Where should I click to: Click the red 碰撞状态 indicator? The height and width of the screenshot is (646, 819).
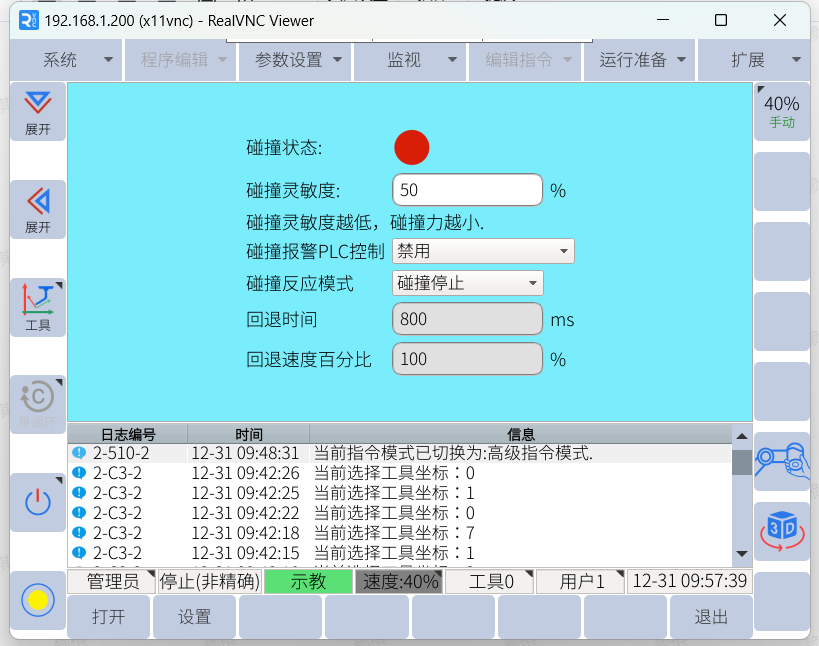pyautogui.click(x=411, y=147)
